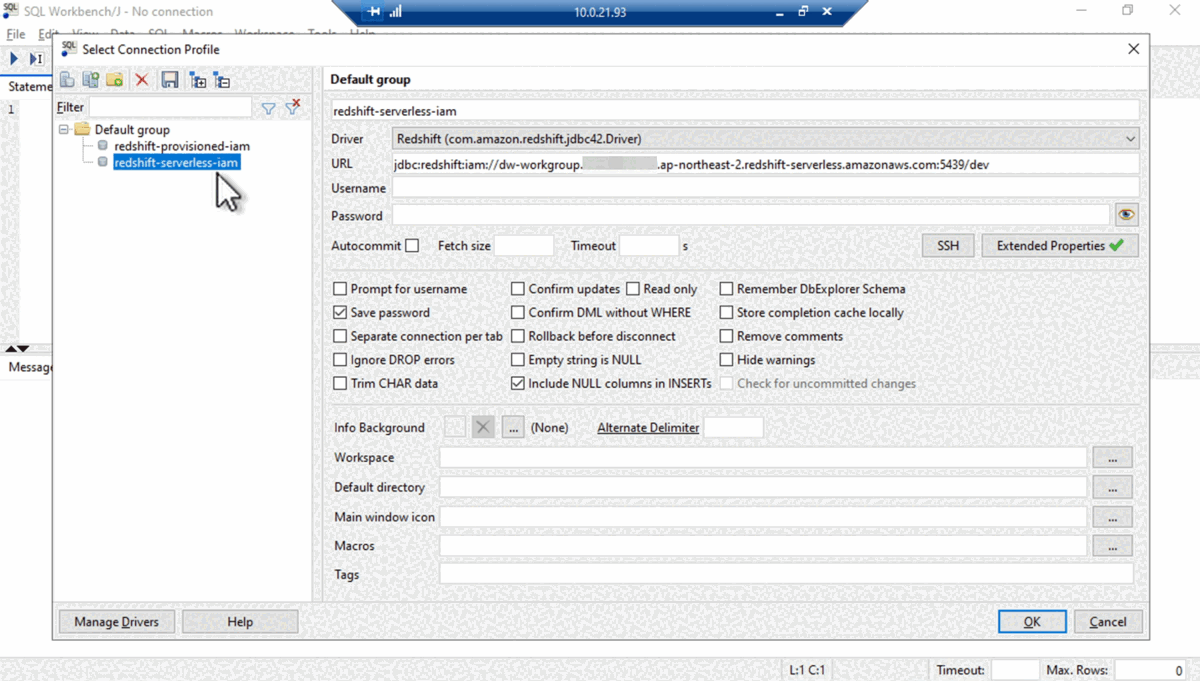Click the redshift-provisioned-iam database icon

[x=102, y=146]
